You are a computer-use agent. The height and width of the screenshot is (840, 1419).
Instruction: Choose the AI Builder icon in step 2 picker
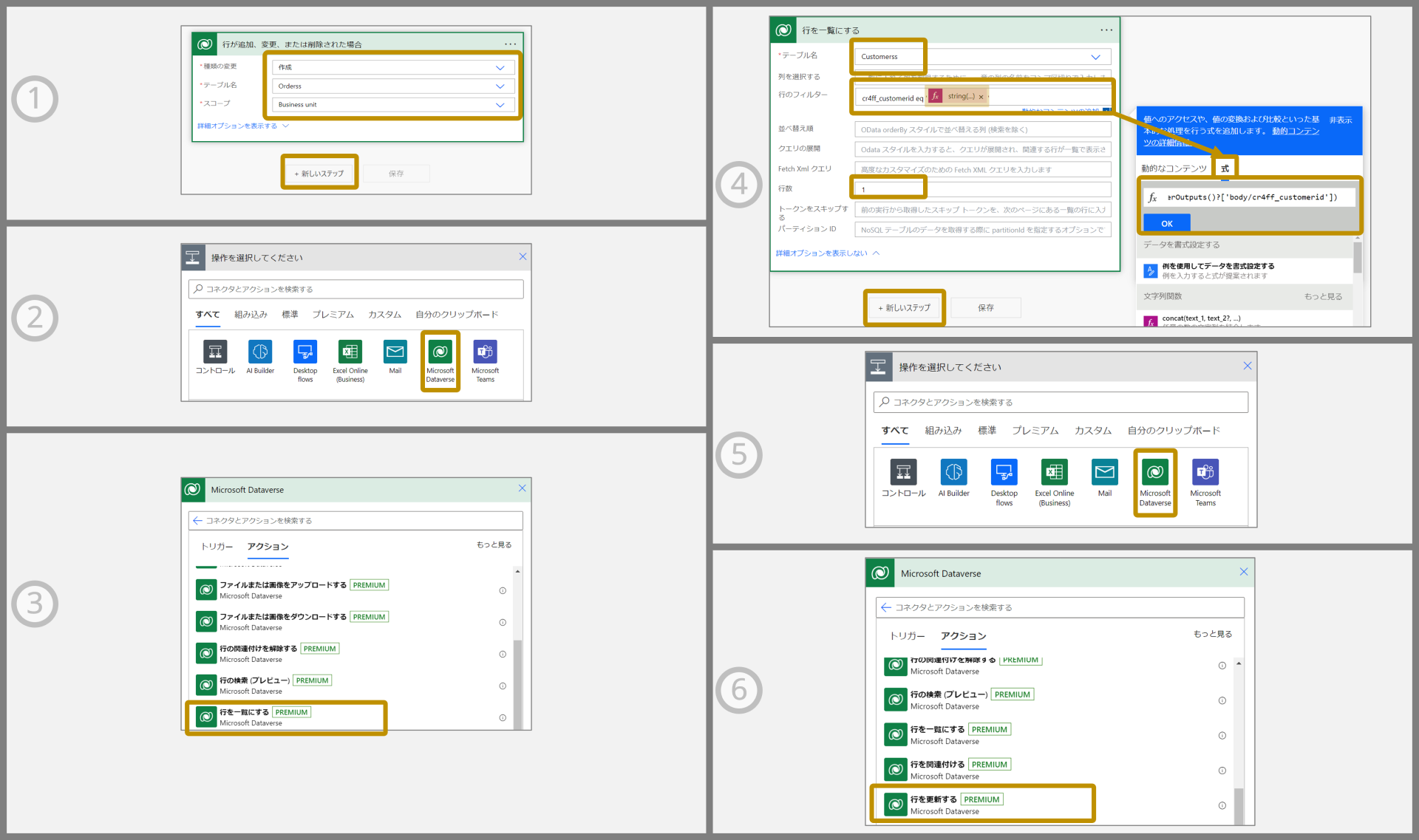[260, 352]
